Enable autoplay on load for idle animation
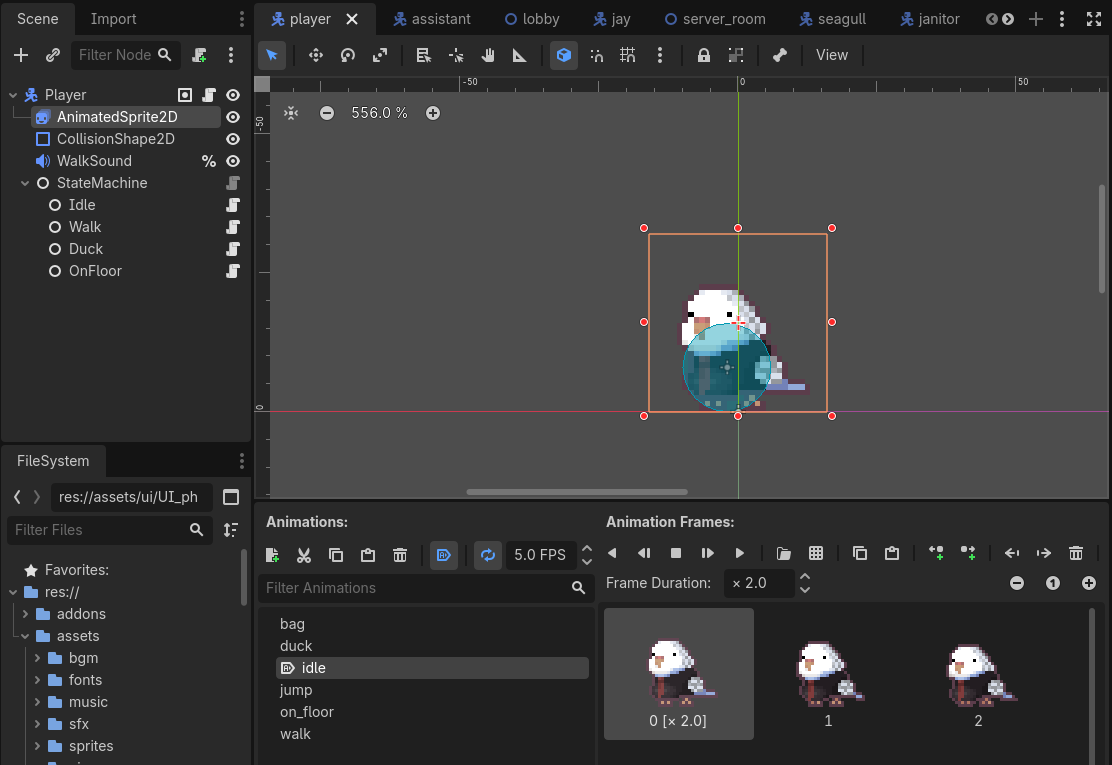Viewport: 1112px width, 765px height. click(x=444, y=555)
